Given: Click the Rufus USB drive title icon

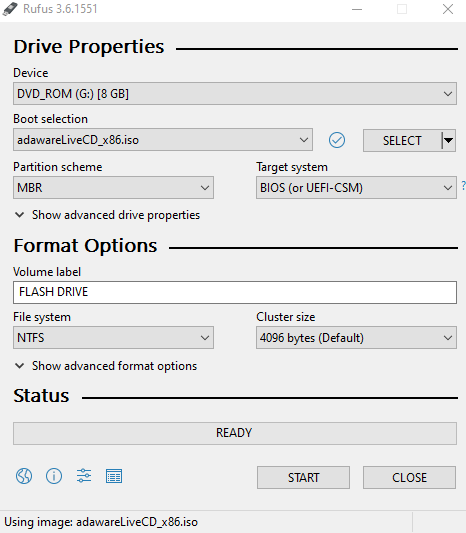Looking at the screenshot, I should tap(10, 9).
